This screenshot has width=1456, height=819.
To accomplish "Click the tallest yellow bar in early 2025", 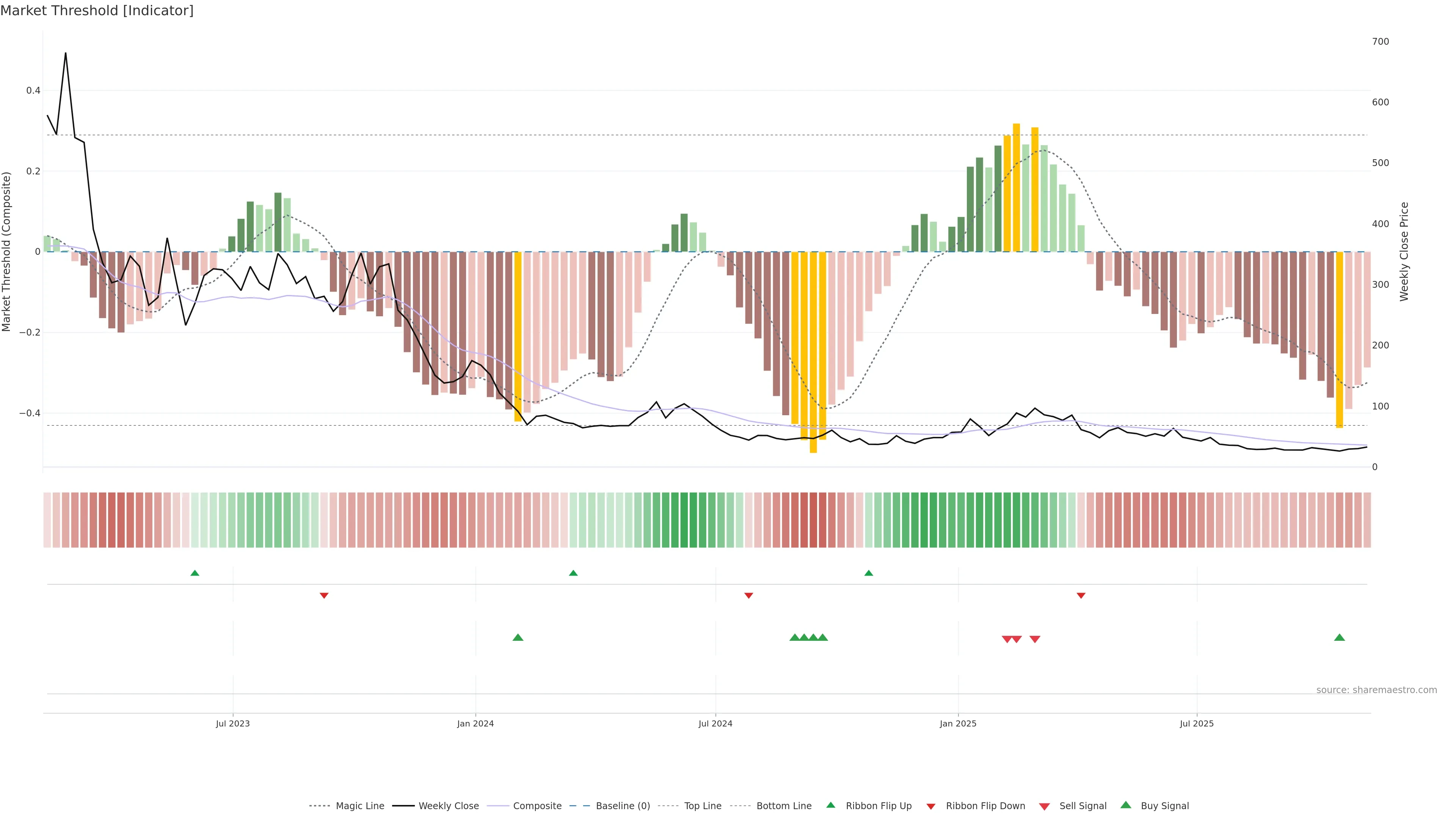I will pyautogui.click(x=1016, y=187).
